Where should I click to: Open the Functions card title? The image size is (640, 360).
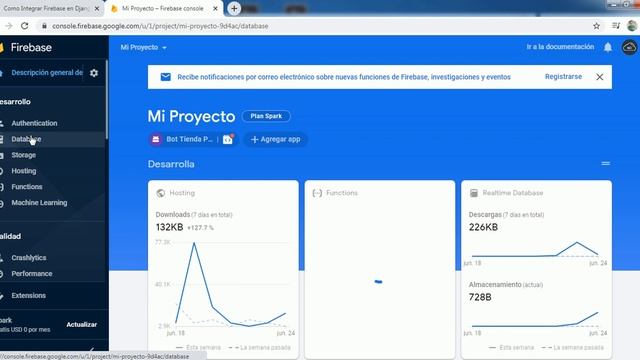point(342,193)
